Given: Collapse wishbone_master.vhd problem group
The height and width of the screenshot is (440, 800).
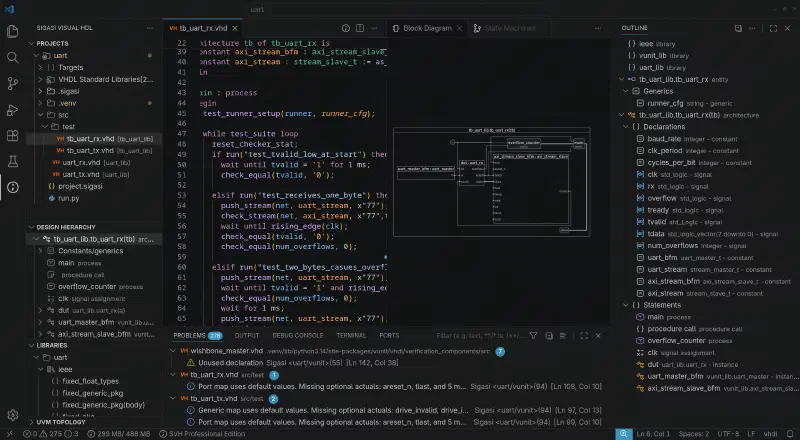Looking at the screenshot, I should pyautogui.click(x=173, y=351).
